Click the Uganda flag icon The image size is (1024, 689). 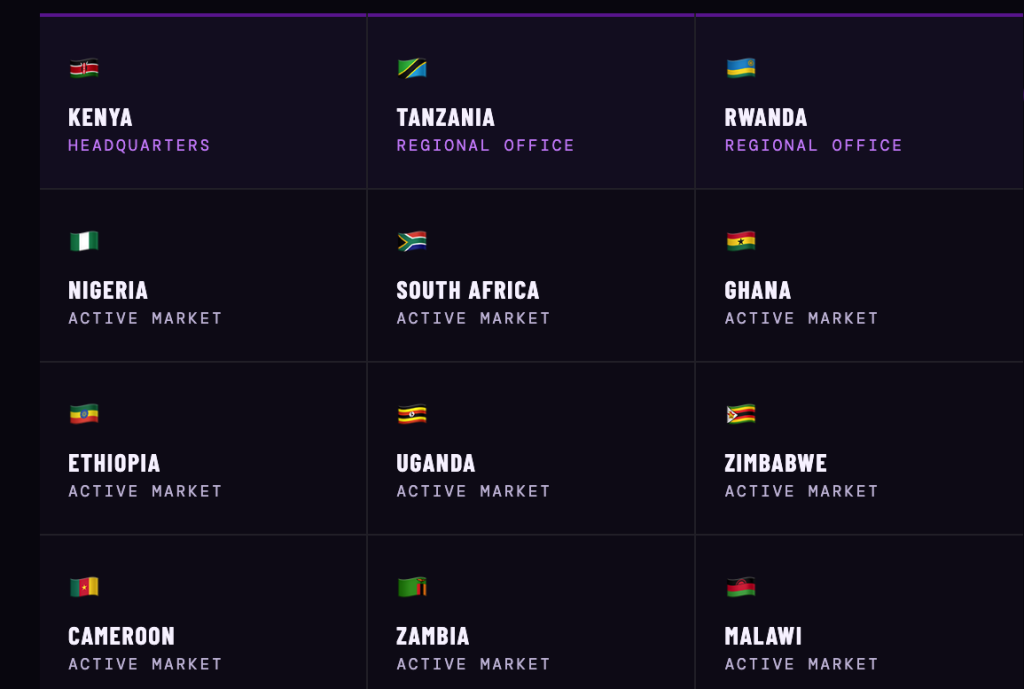coord(412,414)
